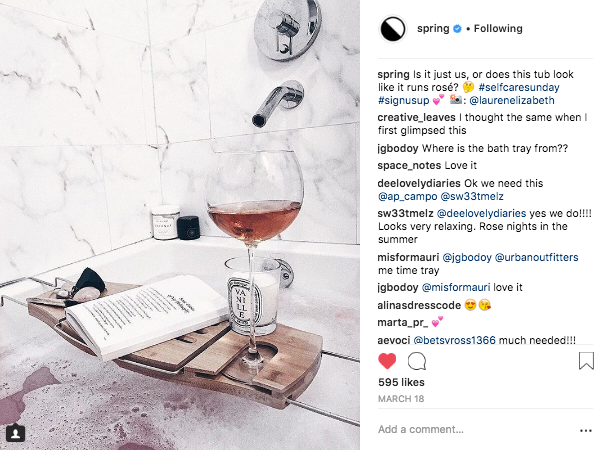This screenshot has width=611, height=450.
Task: Open the @sw33tmelz mention
Action: (471, 196)
